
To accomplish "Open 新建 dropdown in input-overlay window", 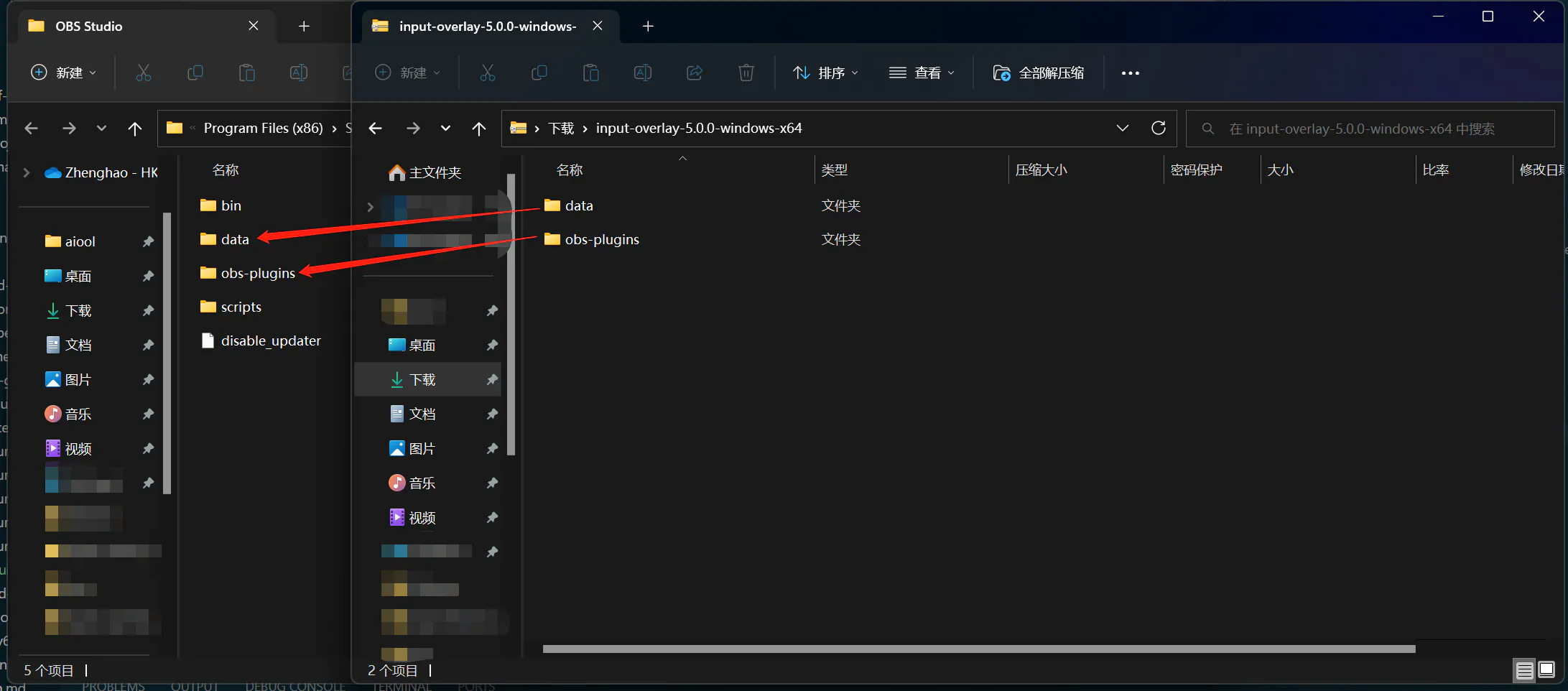I will pos(408,73).
